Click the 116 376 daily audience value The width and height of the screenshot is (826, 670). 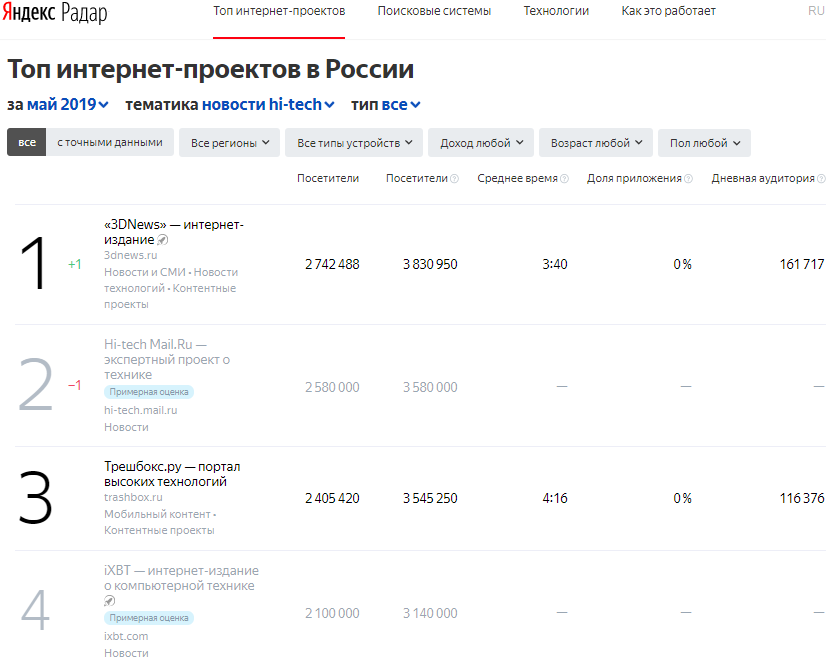802,498
